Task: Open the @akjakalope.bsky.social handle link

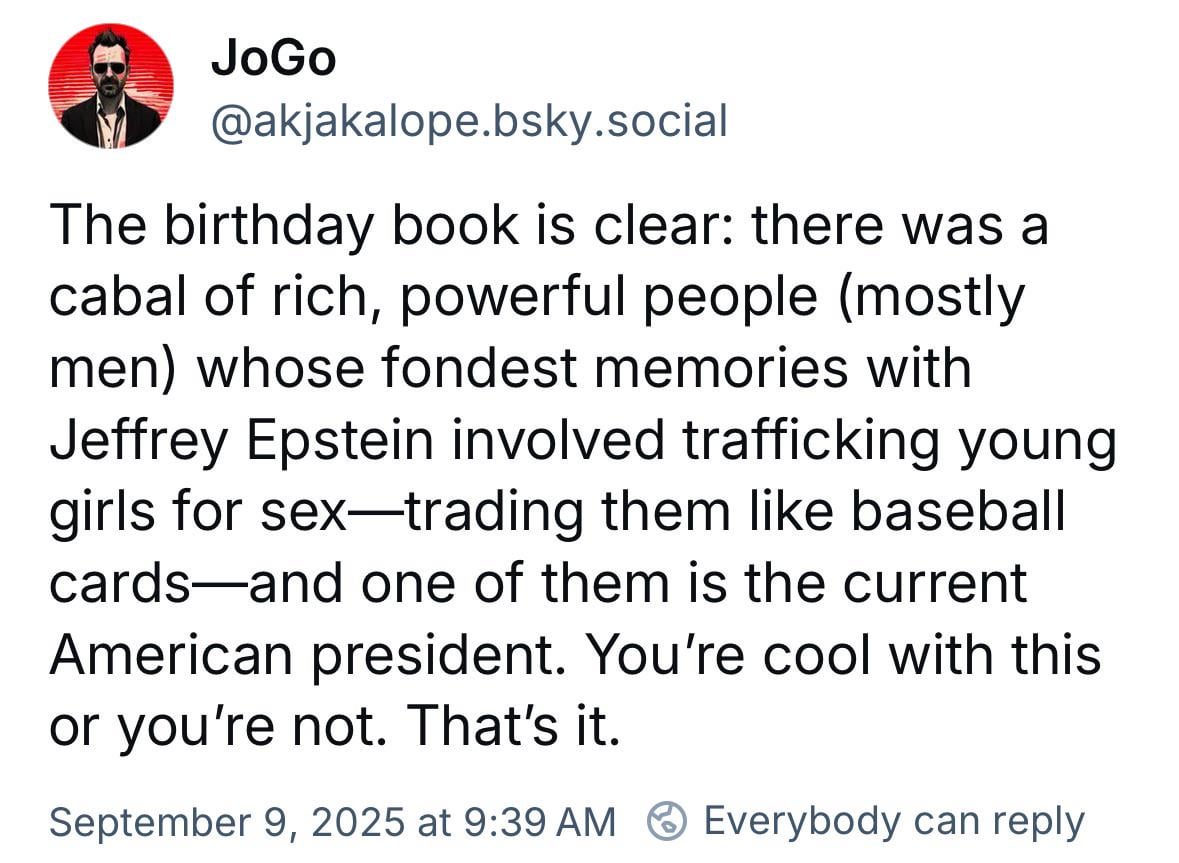Action: click(469, 122)
